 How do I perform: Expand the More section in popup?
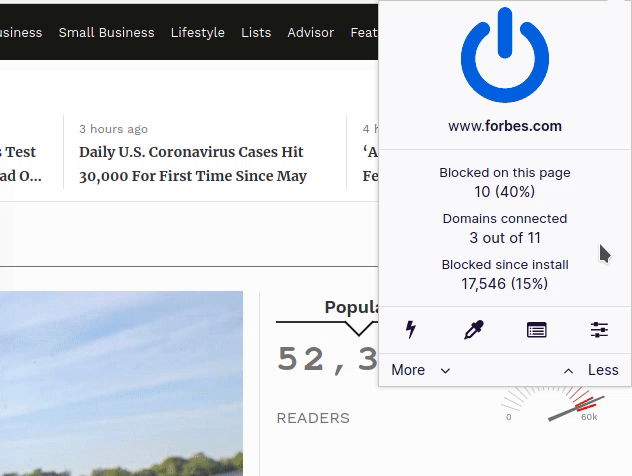[420, 370]
